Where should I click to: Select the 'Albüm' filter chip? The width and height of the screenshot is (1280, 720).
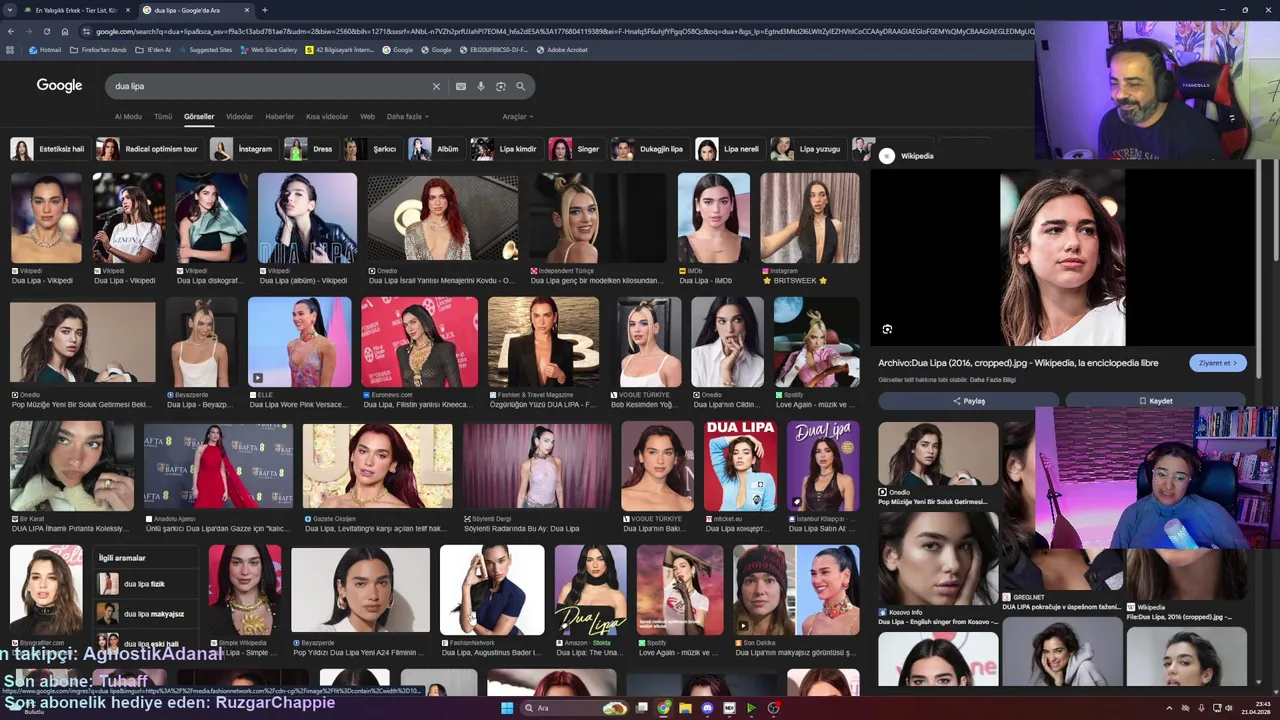[x=436, y=149]
